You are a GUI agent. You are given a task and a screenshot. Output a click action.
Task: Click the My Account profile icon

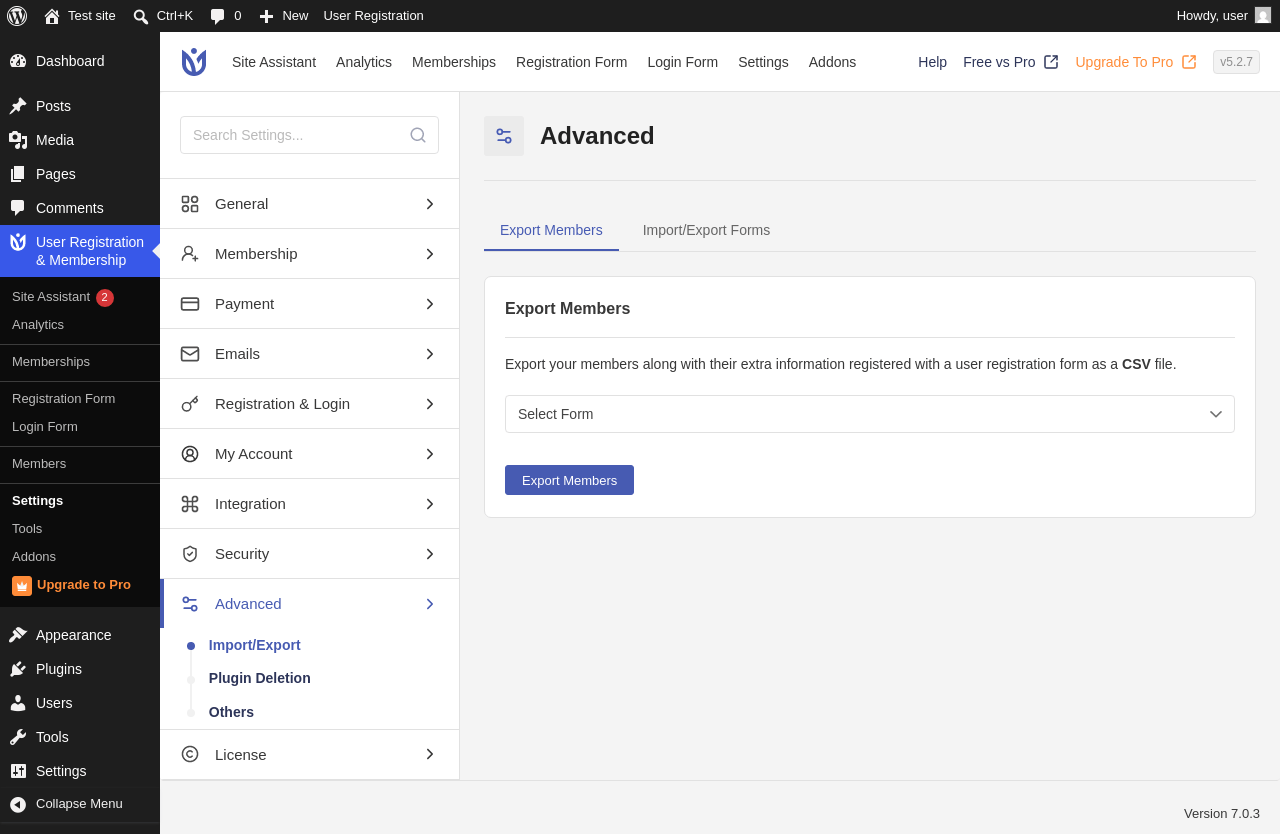[190, 454]
